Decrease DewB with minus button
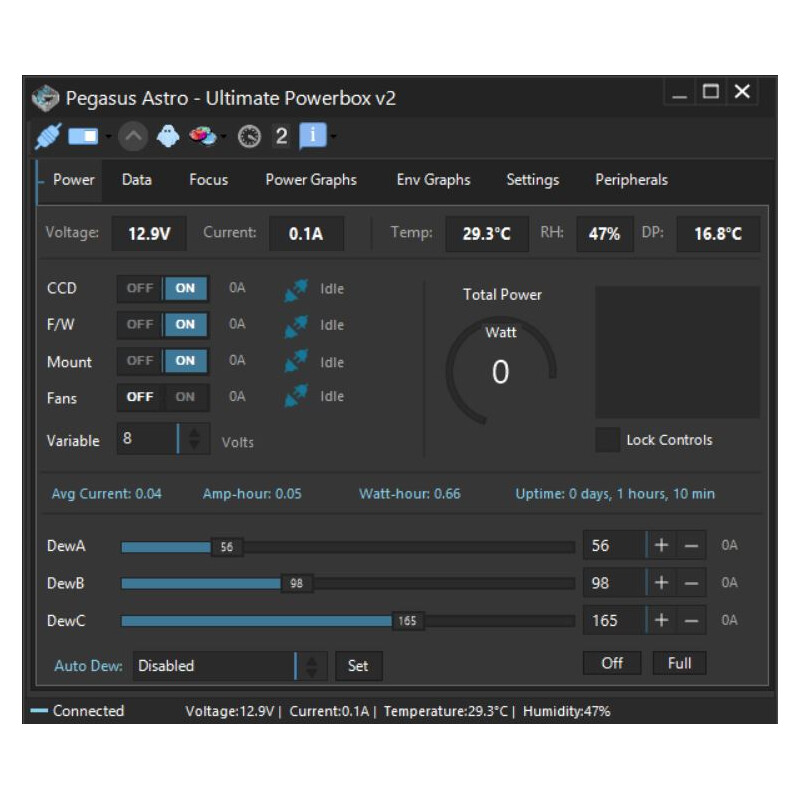Screen dimensions: 800x800 click(691, 583)
